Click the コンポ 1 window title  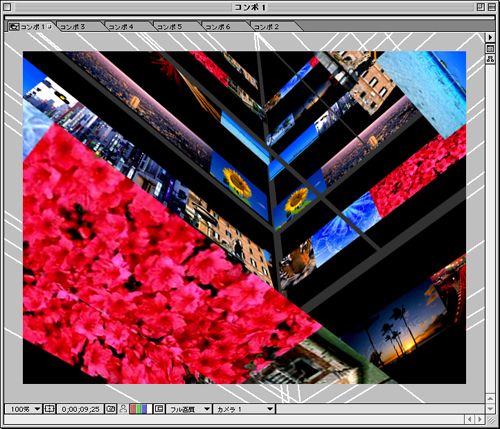point(250,7)
